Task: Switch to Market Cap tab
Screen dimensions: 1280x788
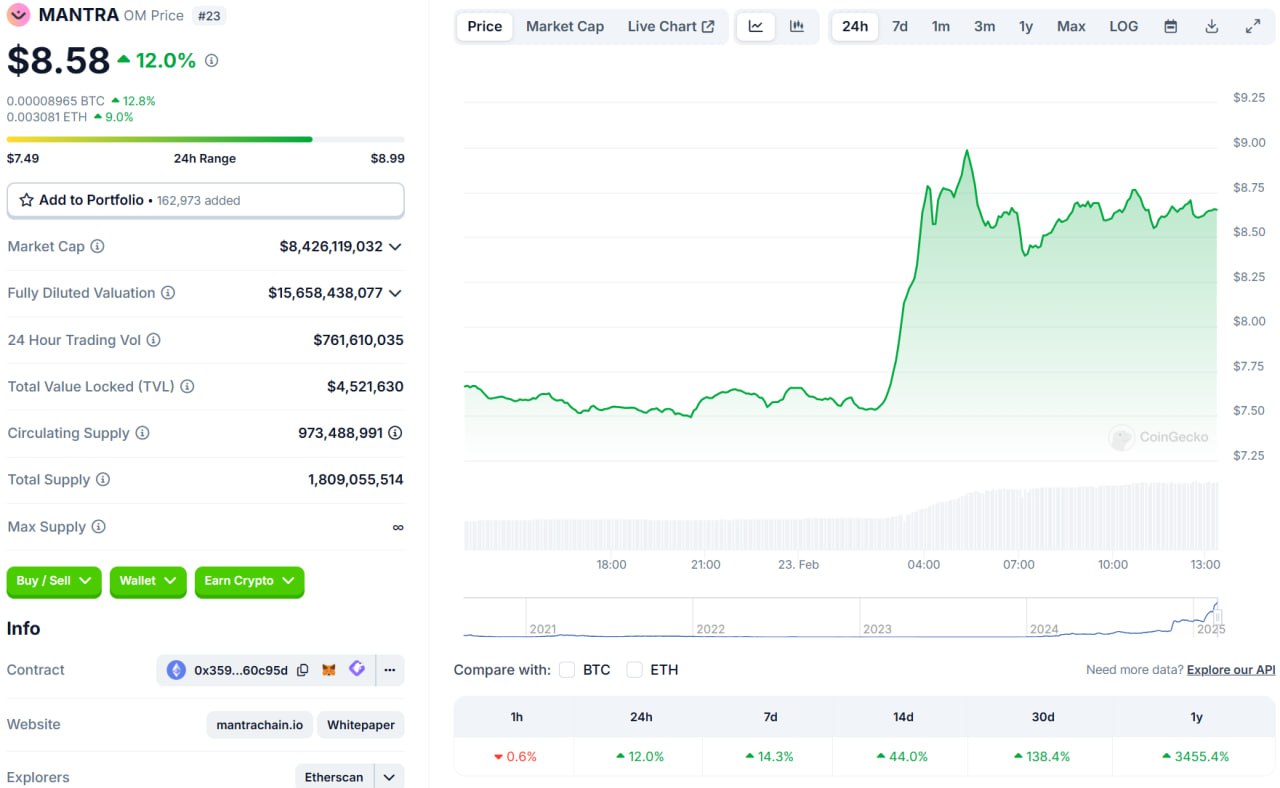Action: [565, 26]
